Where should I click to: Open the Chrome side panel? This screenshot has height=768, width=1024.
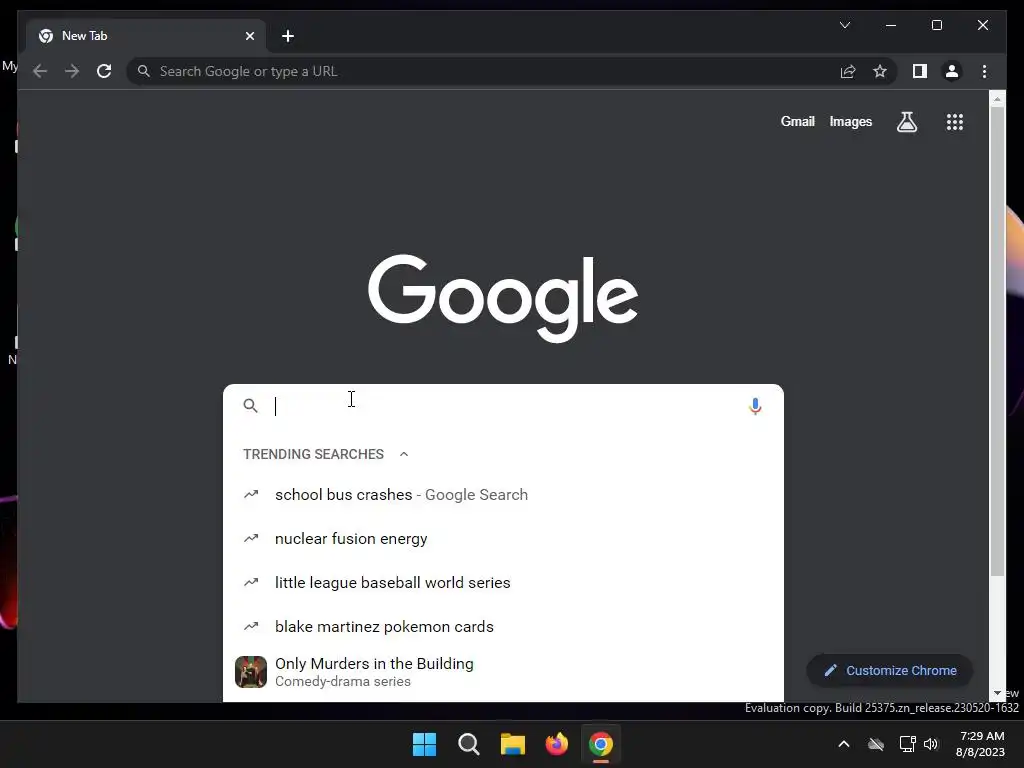point(920,71)
